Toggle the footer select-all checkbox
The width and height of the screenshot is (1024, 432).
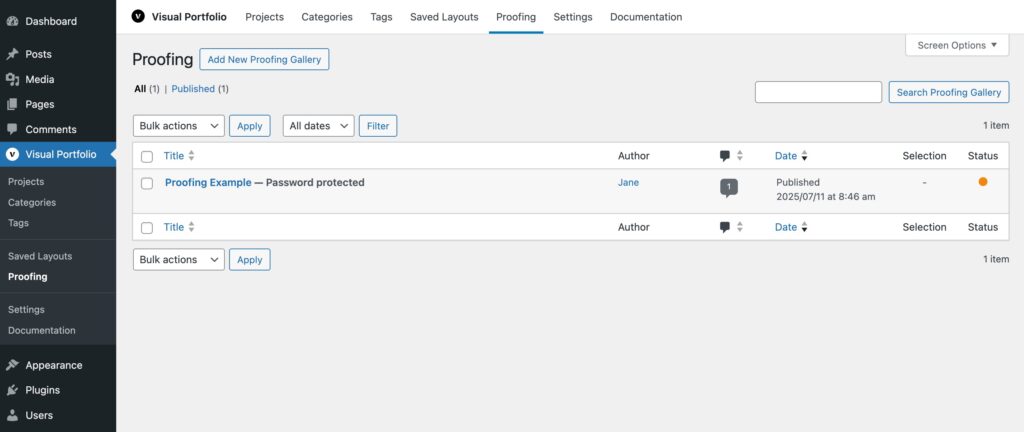coord(147,228)
